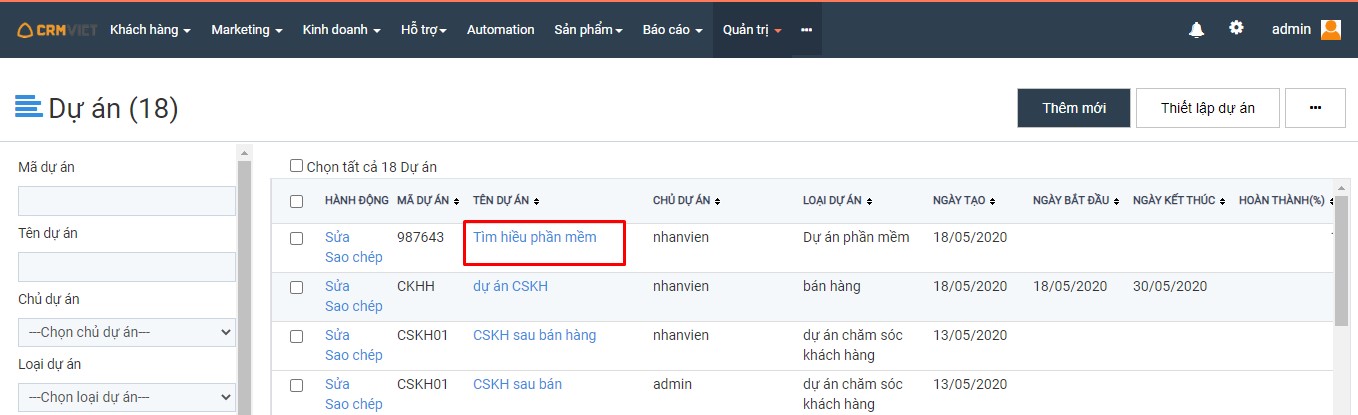Screen dimensions: 1358x415
Task: Open project Tìm hiểu phần mềm
Action: 535,237
